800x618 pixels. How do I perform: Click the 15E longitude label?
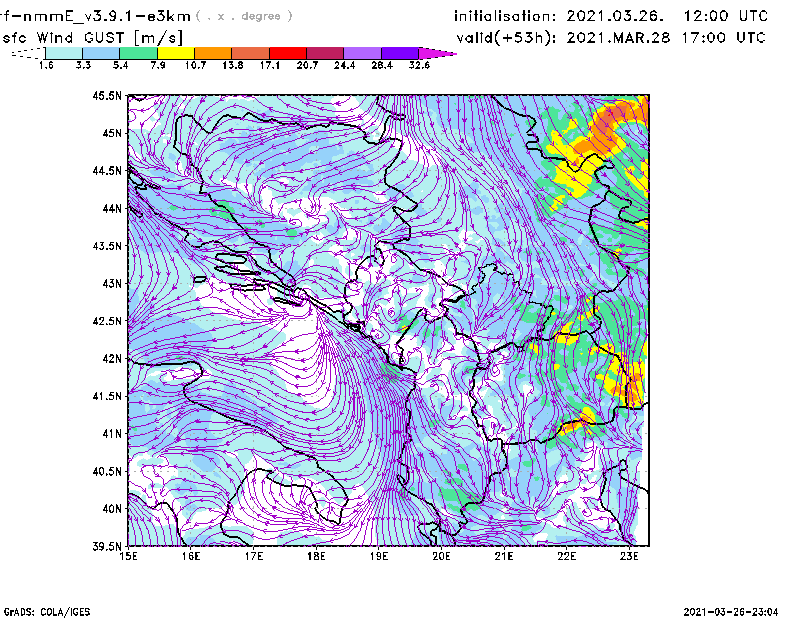point(128,556)
